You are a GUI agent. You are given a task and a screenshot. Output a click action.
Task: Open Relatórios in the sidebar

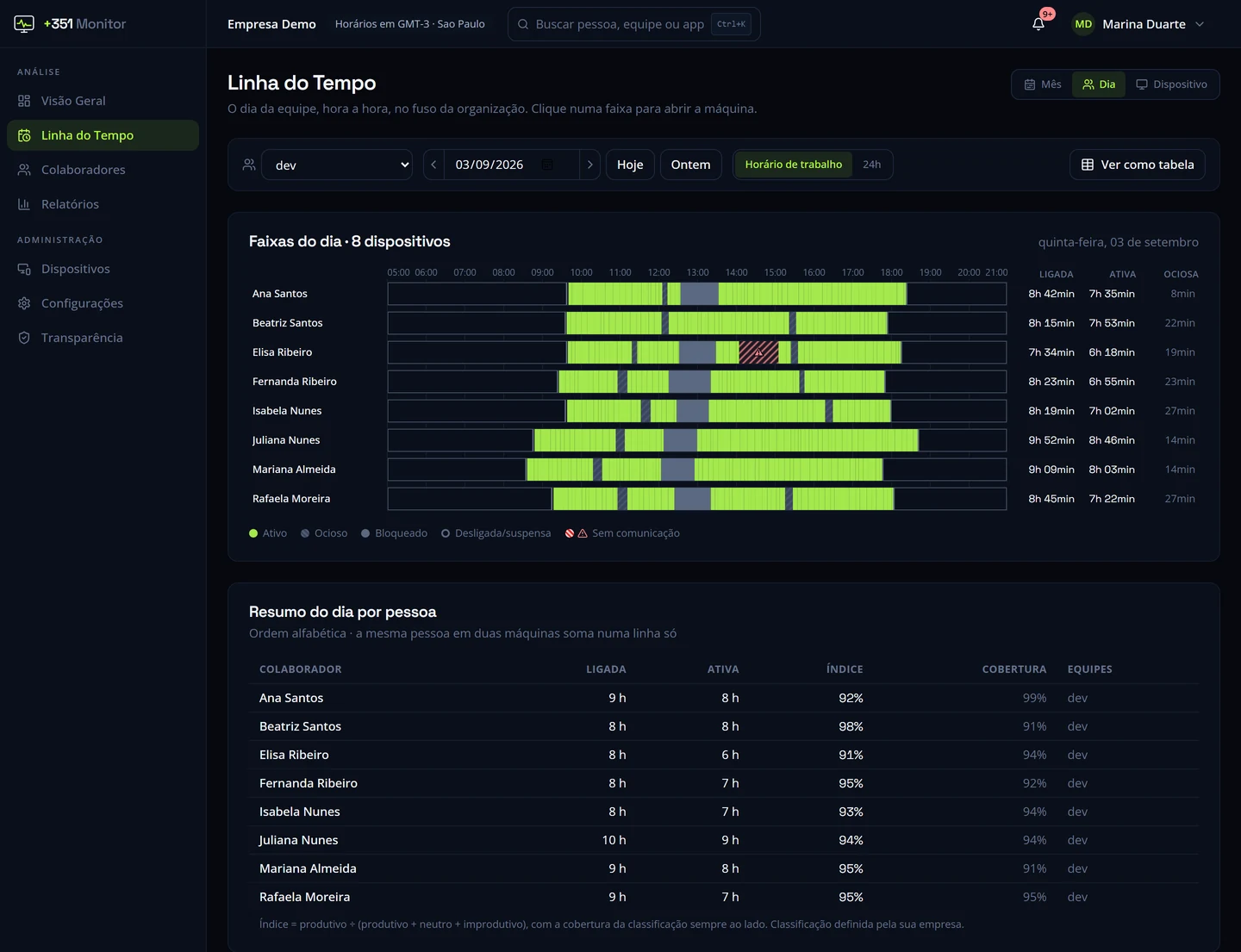103,204
